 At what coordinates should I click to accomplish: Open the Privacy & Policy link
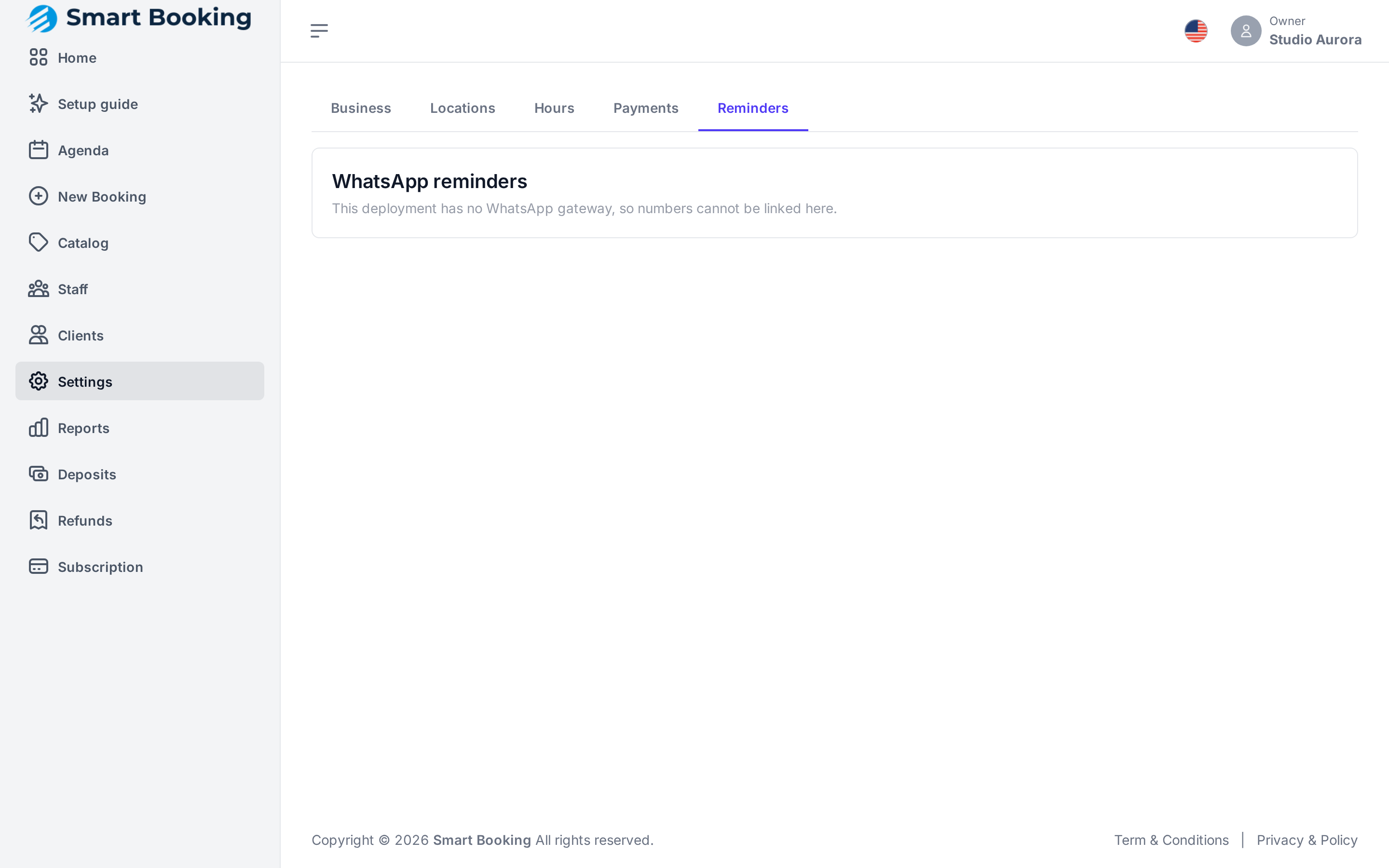tap(1307, 840)
